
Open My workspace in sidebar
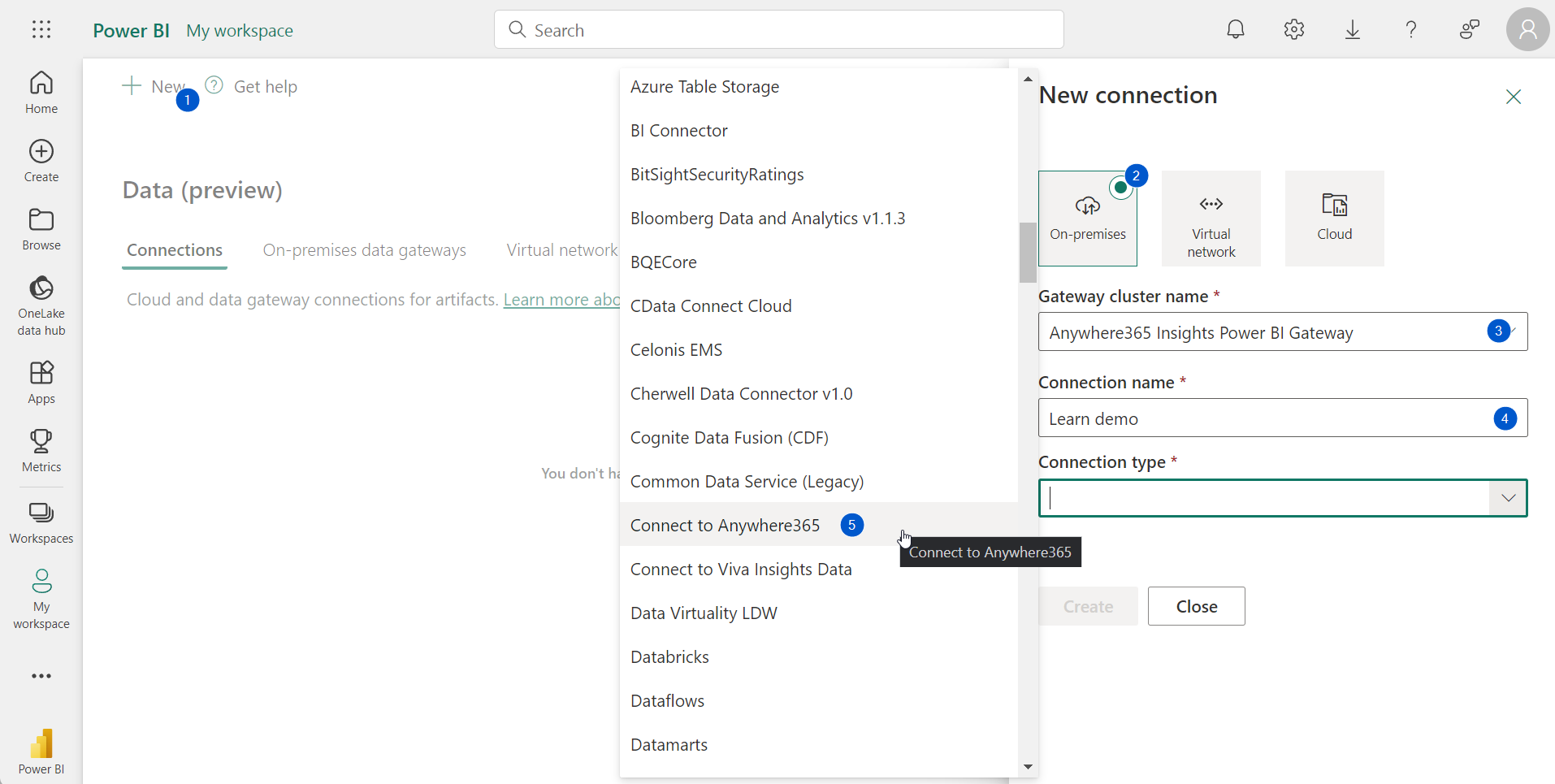pyautogui.click(x=41, y=599)
